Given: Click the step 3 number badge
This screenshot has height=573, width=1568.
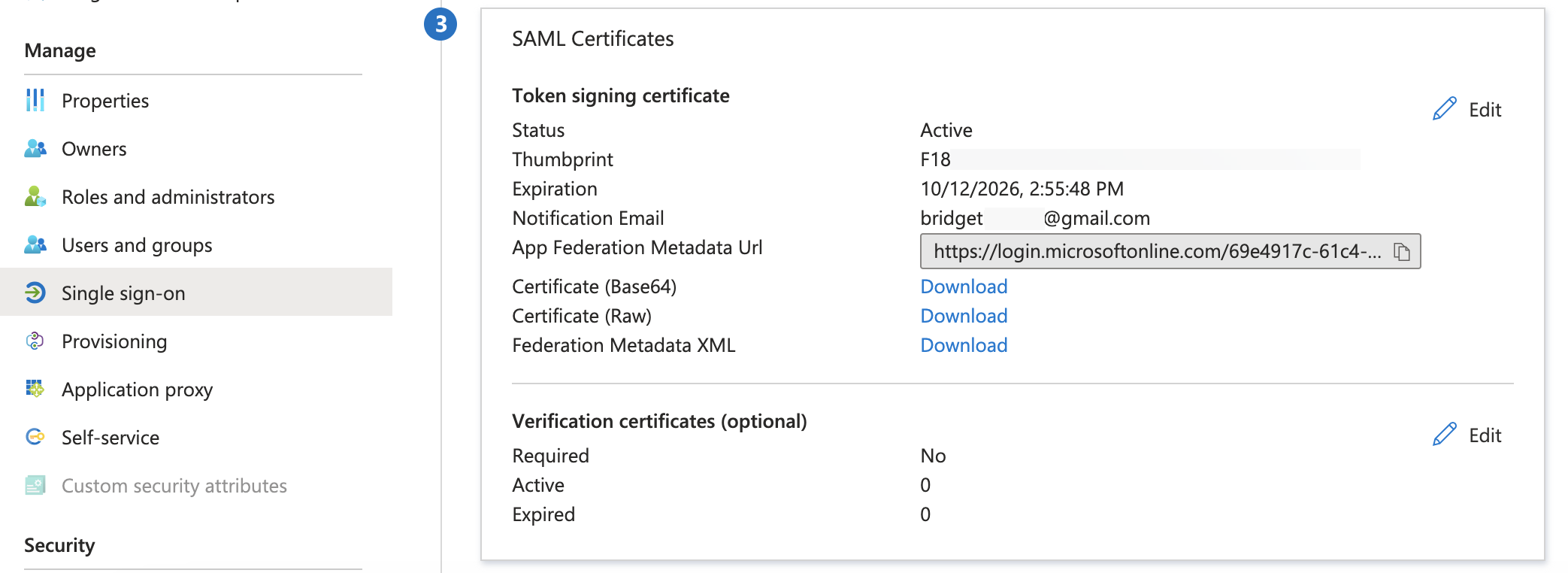Looking at the screenshot, I should click(440, 24).
